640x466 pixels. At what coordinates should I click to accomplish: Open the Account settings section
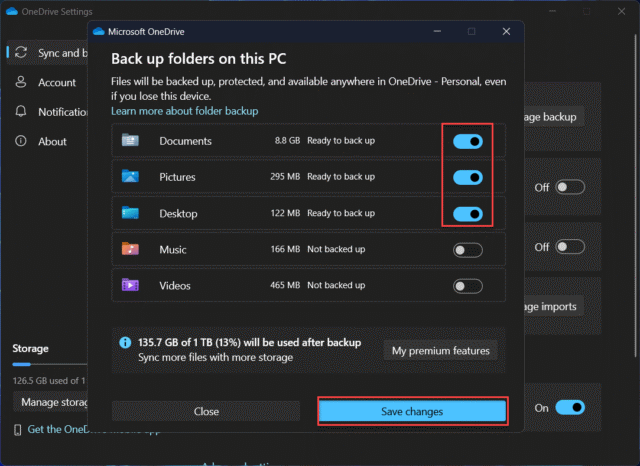pyautogui.click(x=47, y=82)
